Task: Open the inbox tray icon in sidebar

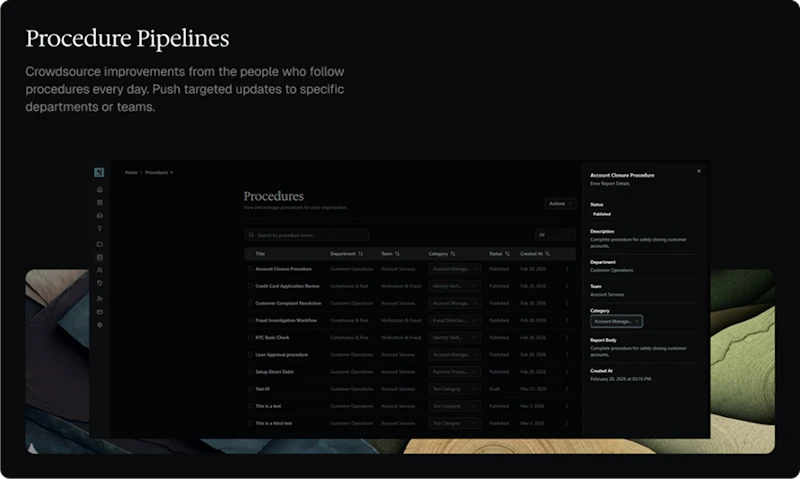Action: coord(99,215)
